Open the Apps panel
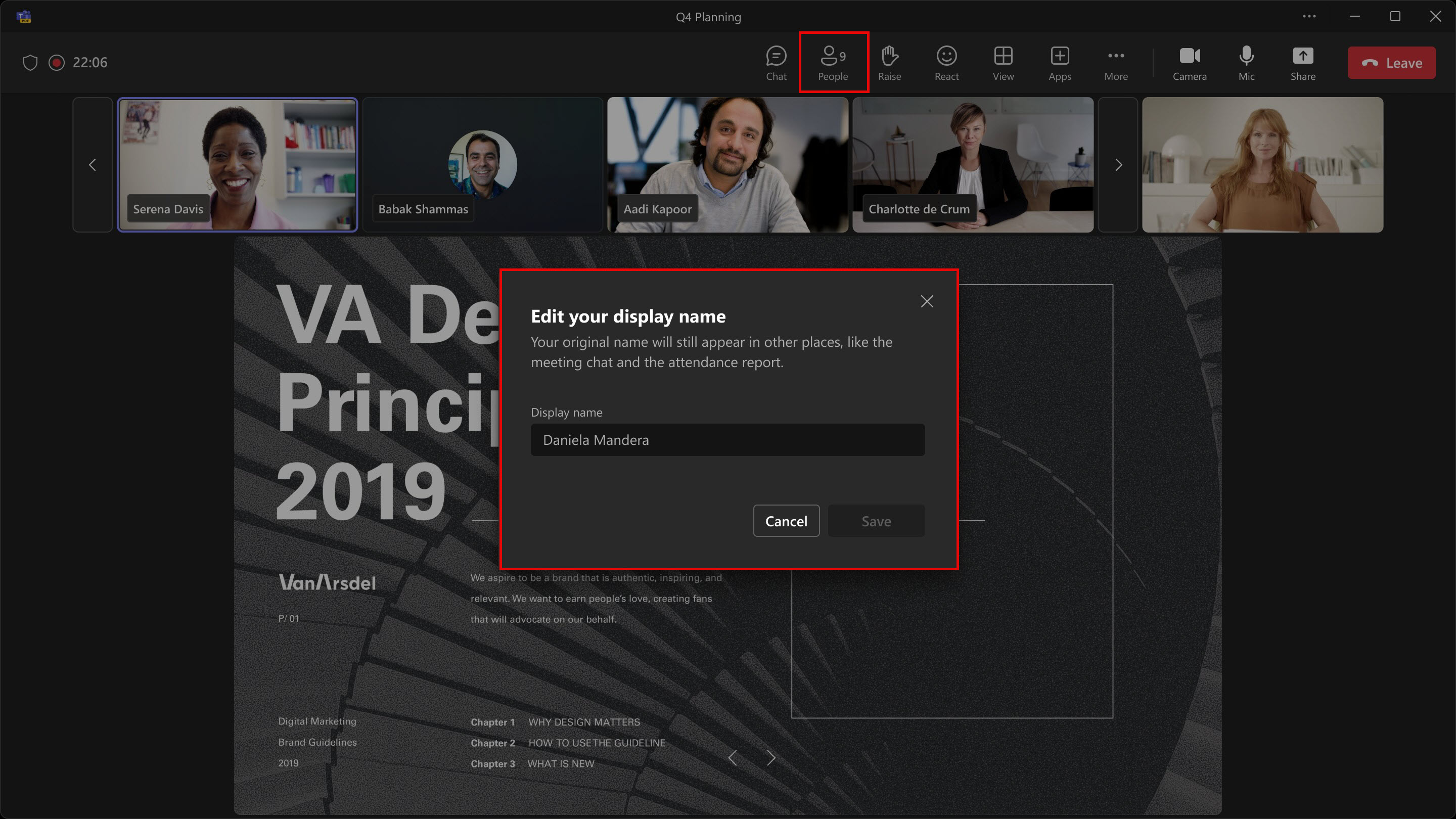Viewport: 1456px width, 819px height. tap(1059, 63)
